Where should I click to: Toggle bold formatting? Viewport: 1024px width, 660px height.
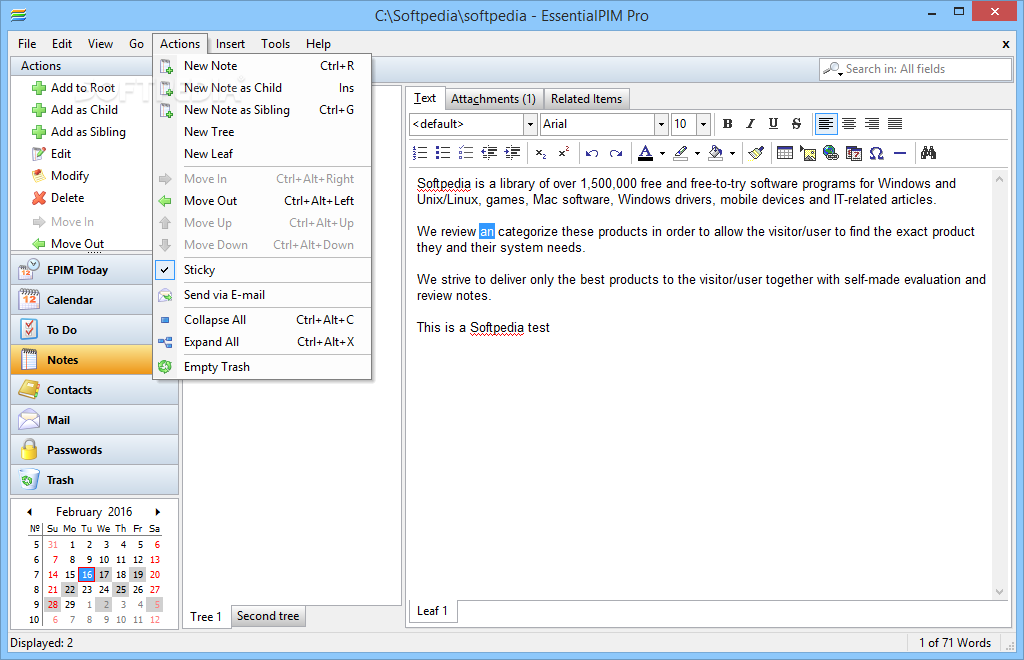(x=728, y=124)
